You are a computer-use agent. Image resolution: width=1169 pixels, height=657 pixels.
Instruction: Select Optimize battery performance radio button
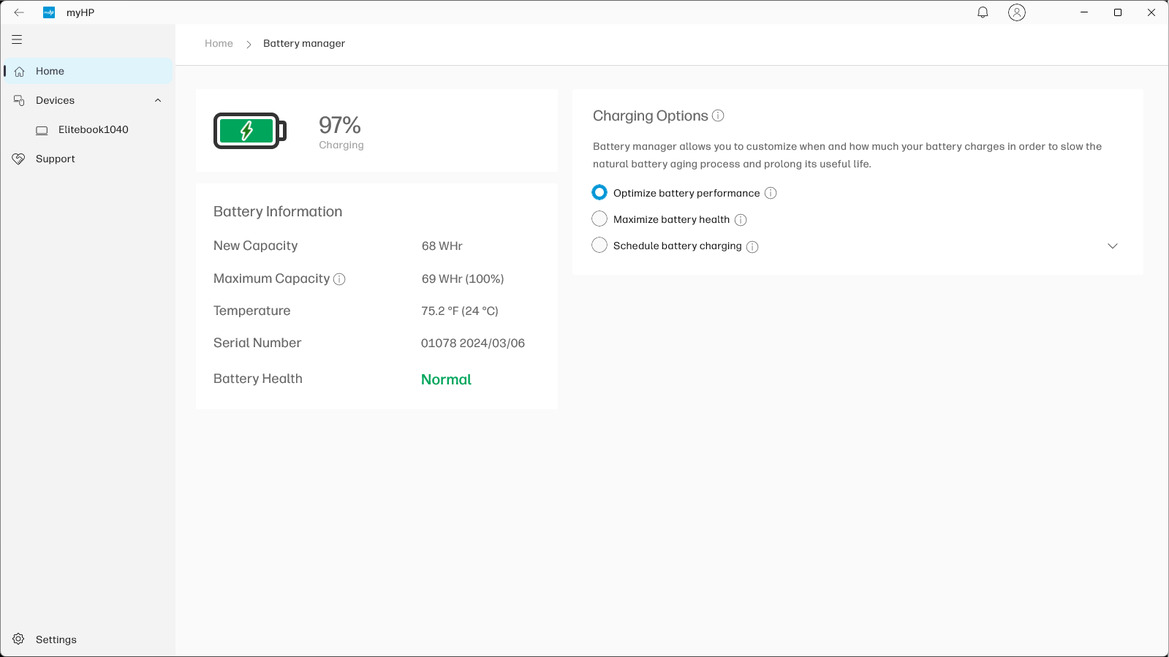pos(599,192)
